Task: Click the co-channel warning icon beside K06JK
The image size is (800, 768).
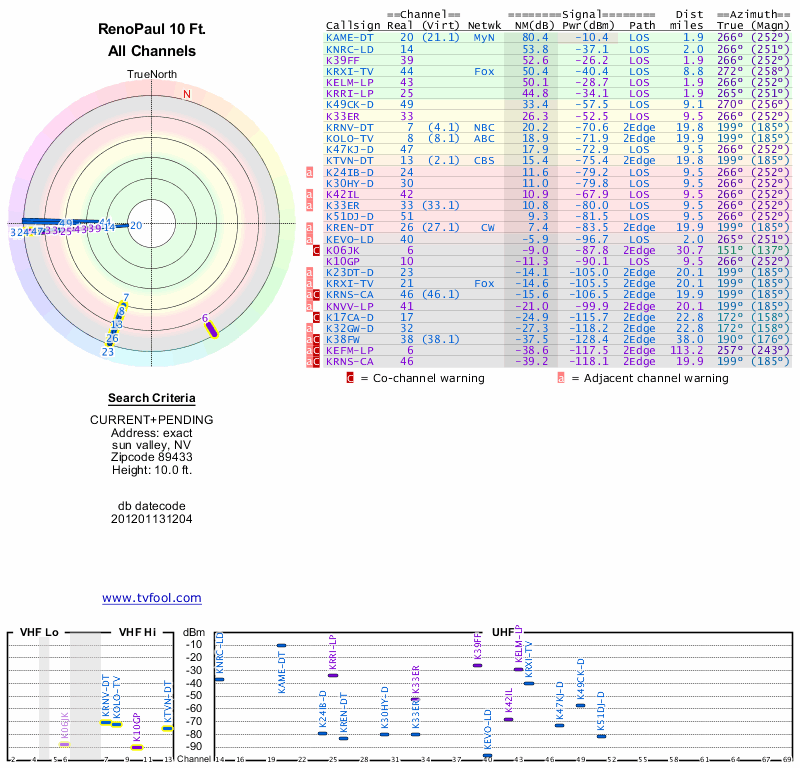Action: 317,250
